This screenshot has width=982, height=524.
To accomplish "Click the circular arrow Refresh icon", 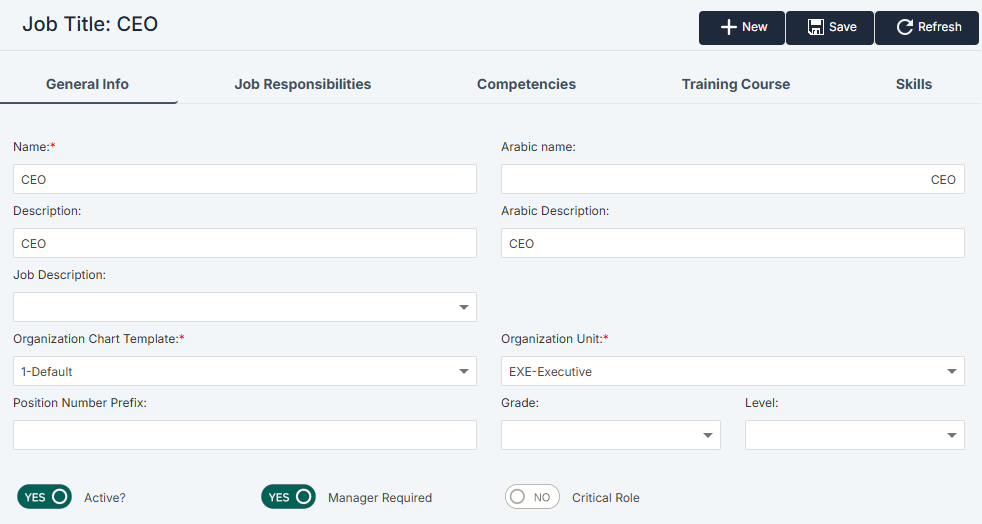I will click(904, 28).
